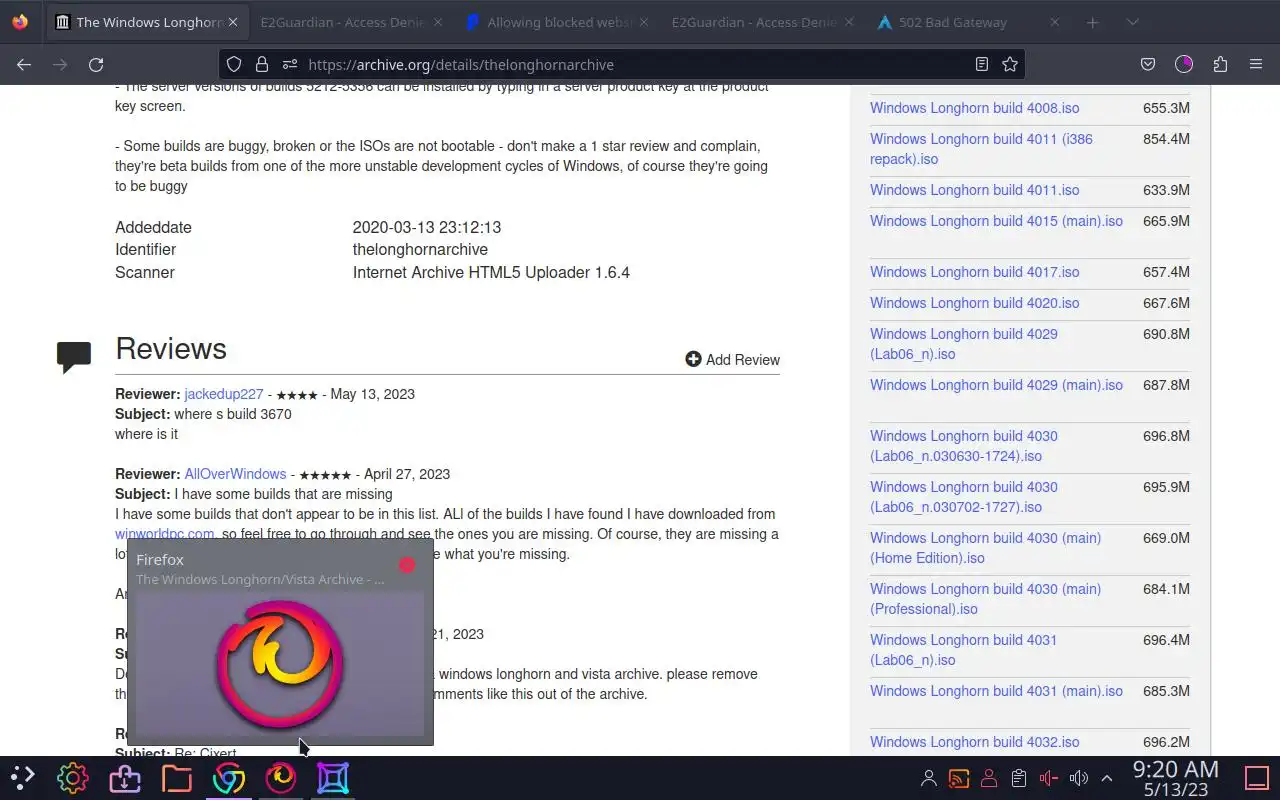This screenshot has width=1280, height=800.
Task: Download build 4029 (Lab06_n).iso
Action: click(964, 344)
